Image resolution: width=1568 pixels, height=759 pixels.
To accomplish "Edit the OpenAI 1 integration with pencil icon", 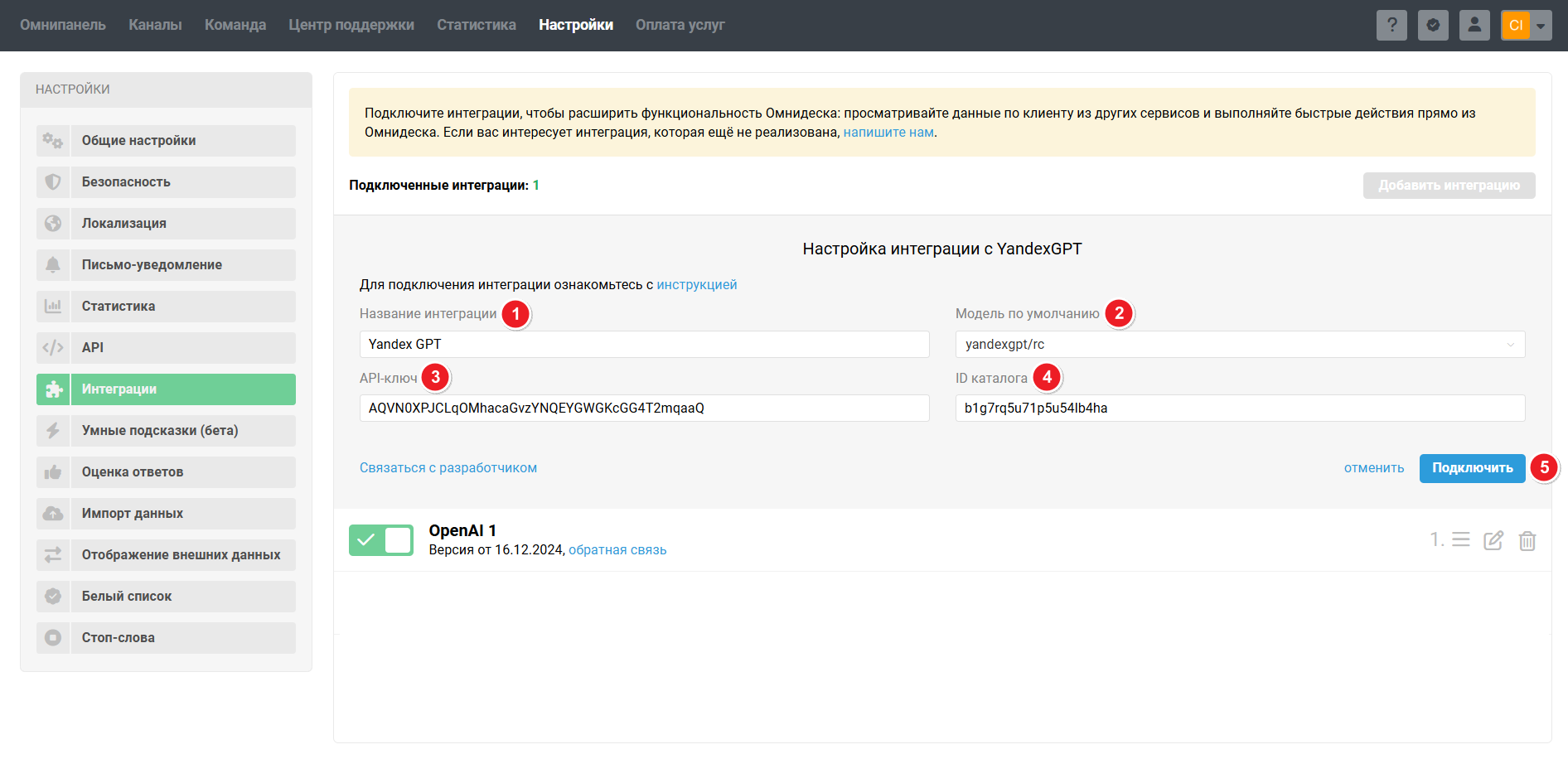I will (x=1493, y=540).
